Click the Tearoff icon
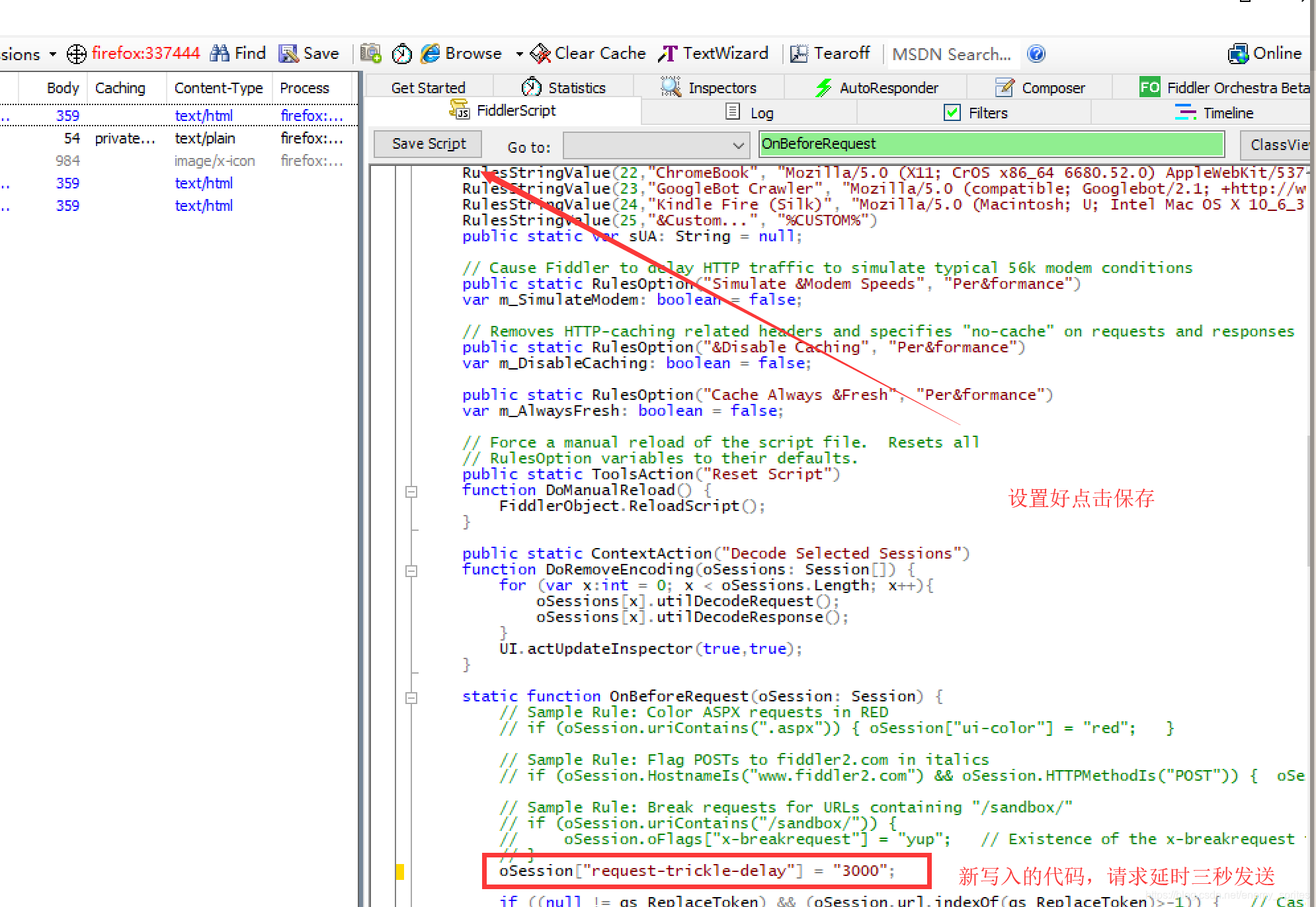The height and width of the screenshot is (907, 1316). click(799, 54)
